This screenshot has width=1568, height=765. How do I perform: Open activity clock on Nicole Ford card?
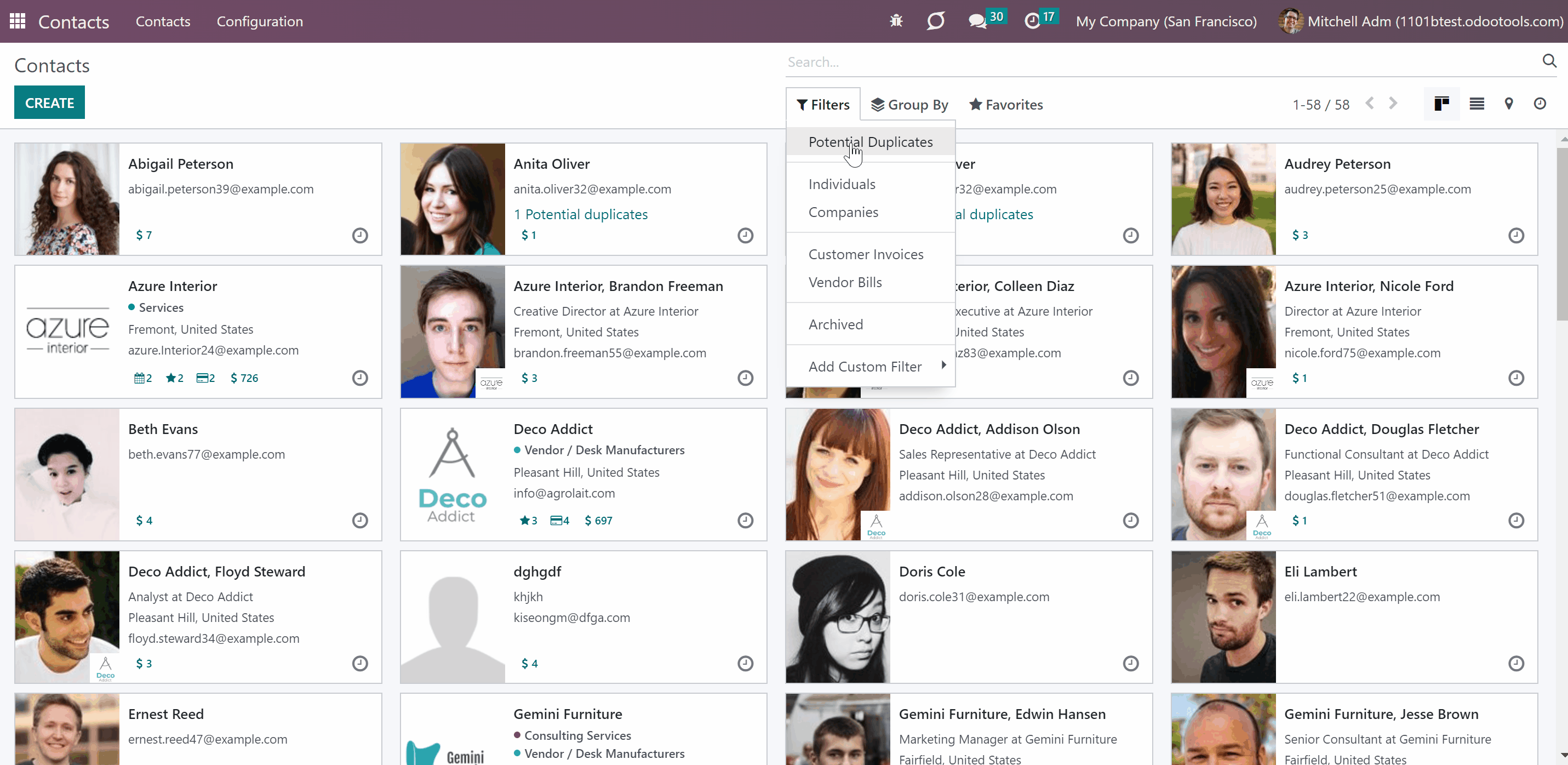pos(1517,378)
